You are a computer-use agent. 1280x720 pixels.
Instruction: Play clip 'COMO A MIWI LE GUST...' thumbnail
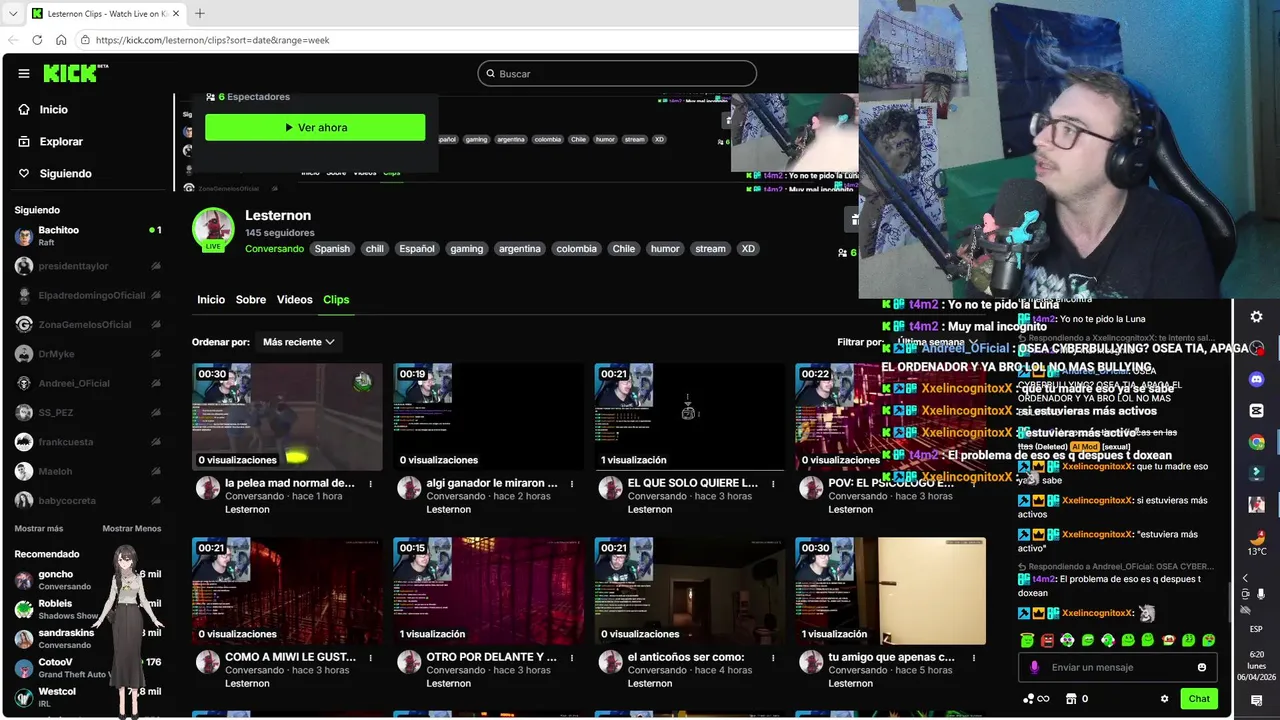click(x=287, y=591)
